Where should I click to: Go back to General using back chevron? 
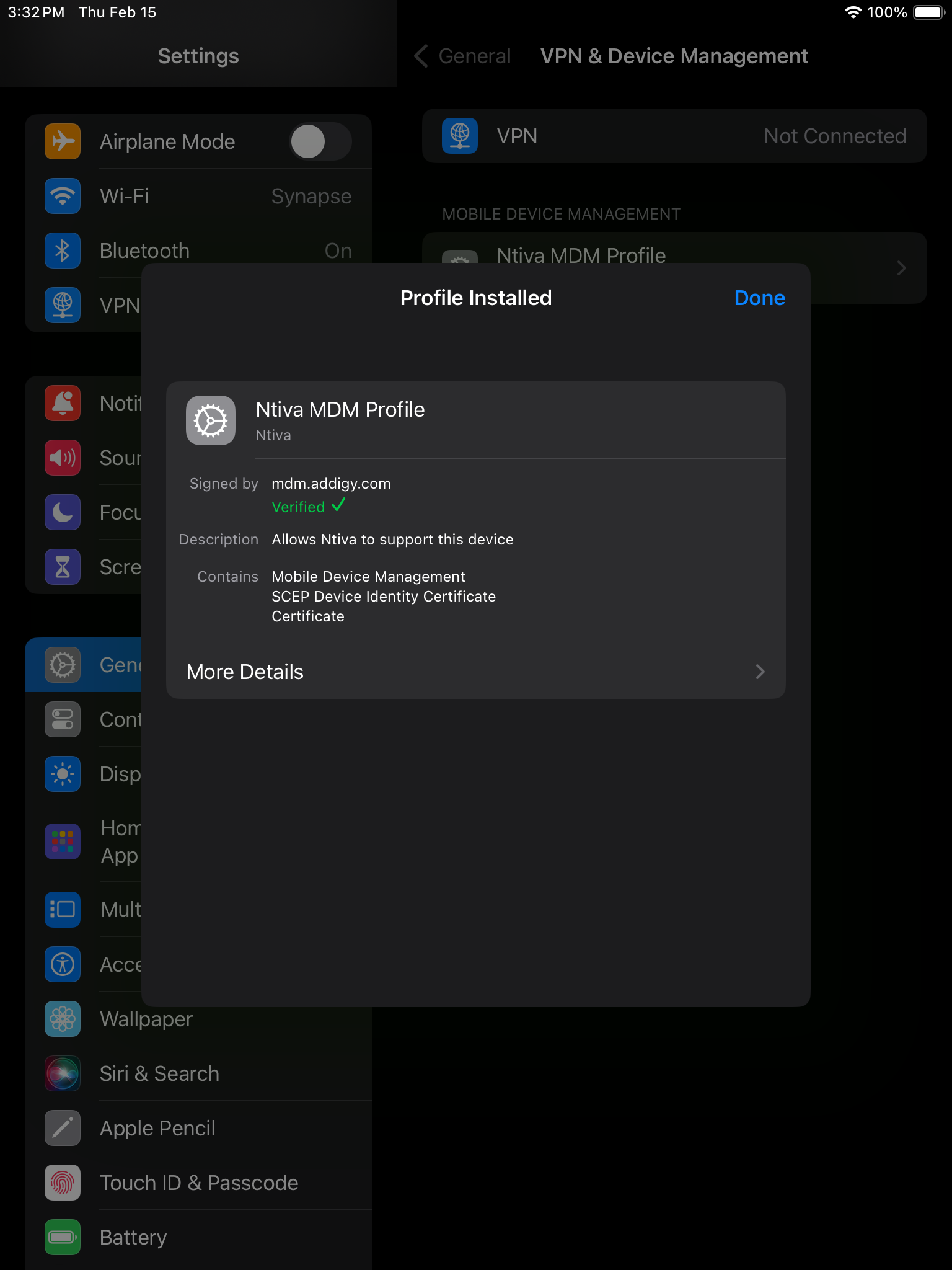pyautogui.click(x=421, y=56)
